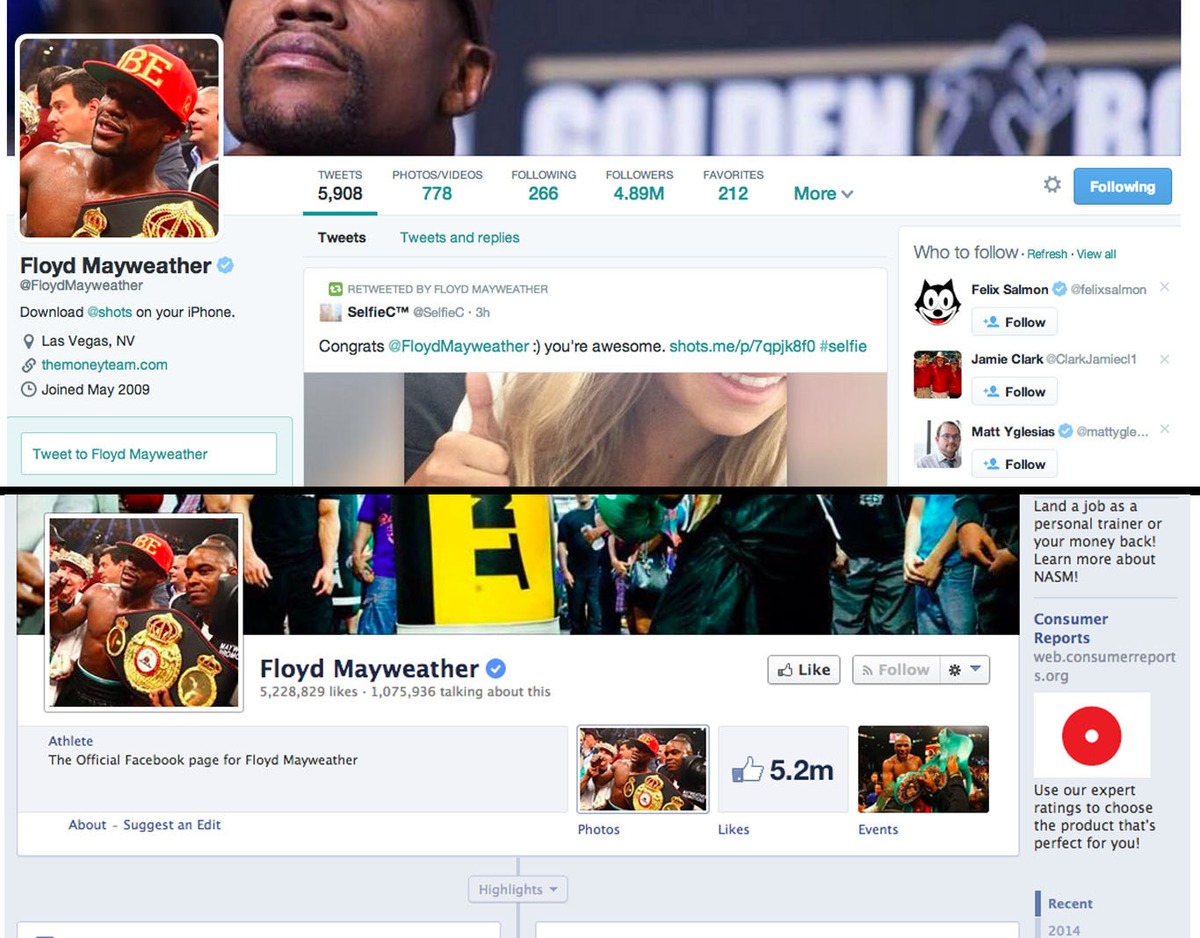Open the 5.2m Likes thumbs-up tile
Screen dimensions: 1200x938
783,769
